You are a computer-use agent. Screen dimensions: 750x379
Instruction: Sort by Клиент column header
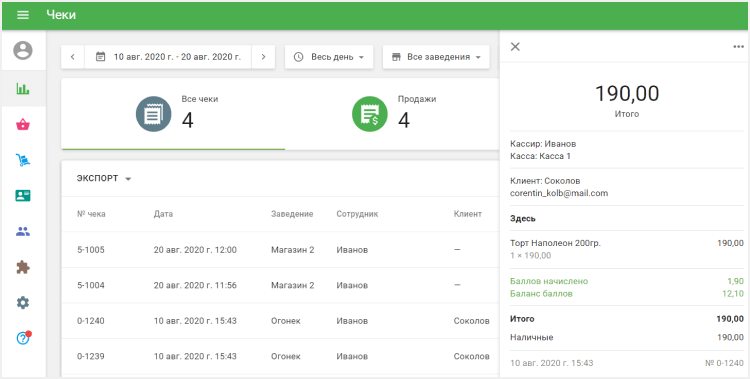tap(467, 214)
